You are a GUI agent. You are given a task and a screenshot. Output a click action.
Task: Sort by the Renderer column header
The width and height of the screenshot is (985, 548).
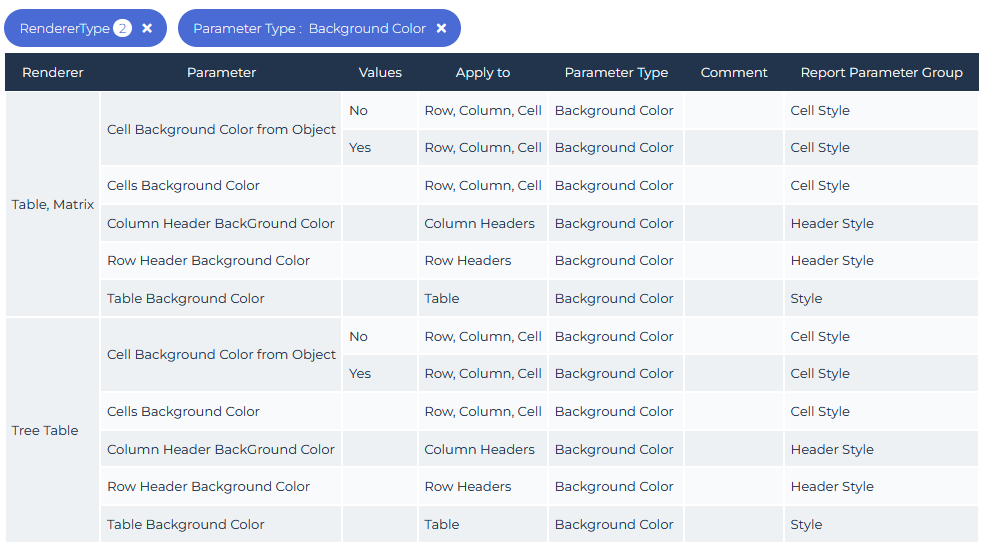[52, 72]
